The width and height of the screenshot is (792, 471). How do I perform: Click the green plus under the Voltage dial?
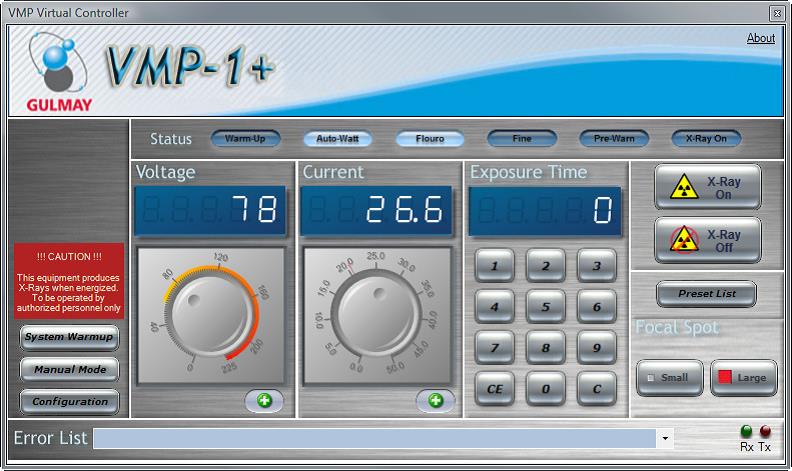[x=264, y=401]
